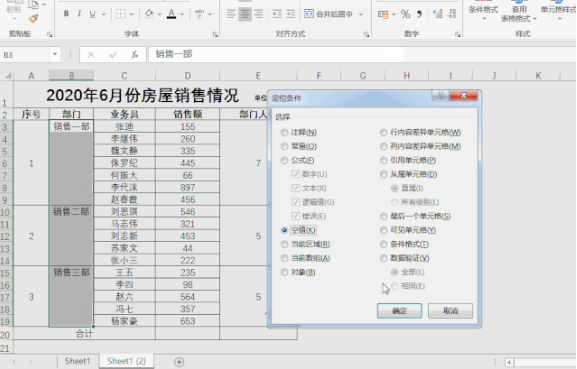Switch to Sheet1 (2) tab

tap(127, 361)
